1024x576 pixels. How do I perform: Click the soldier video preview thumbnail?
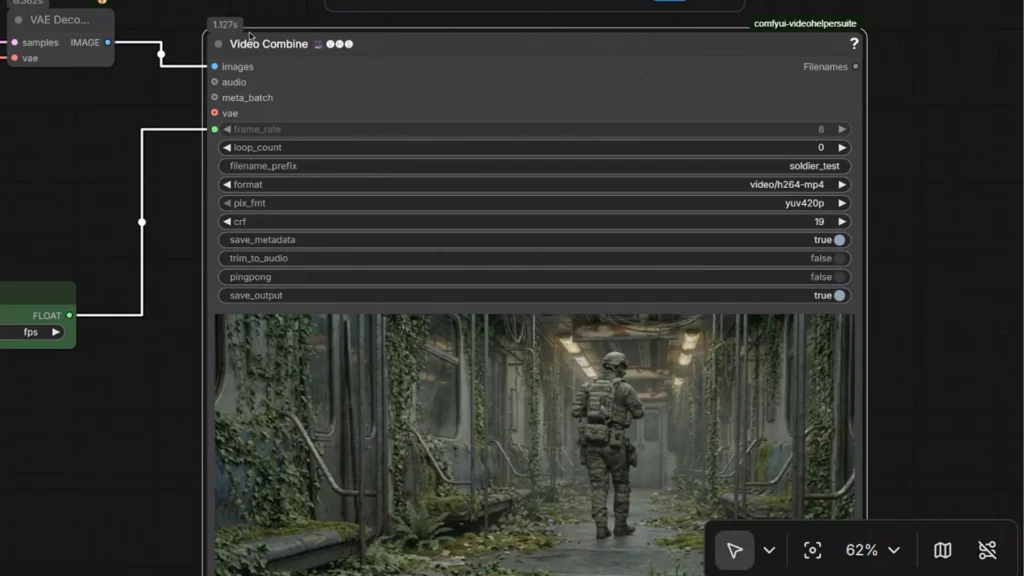tap(534, 445)
